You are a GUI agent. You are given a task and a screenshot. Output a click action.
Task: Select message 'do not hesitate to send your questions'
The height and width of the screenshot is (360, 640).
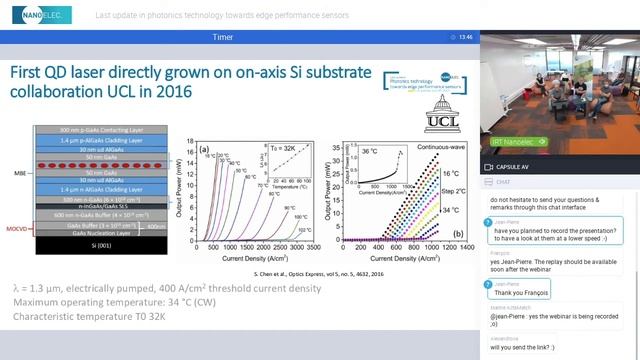pyautogui.click(x=555, y=203)
